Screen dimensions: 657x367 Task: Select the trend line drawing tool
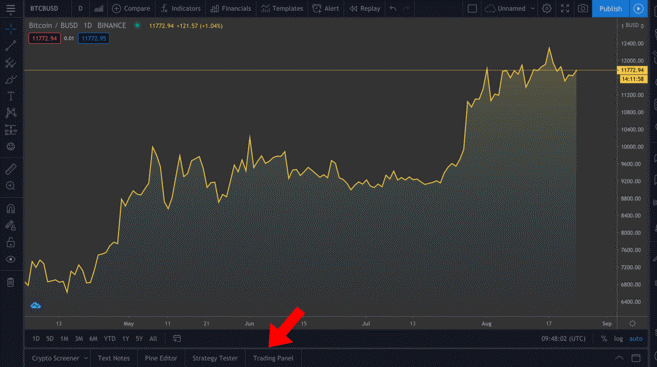(x=10, y=46)
